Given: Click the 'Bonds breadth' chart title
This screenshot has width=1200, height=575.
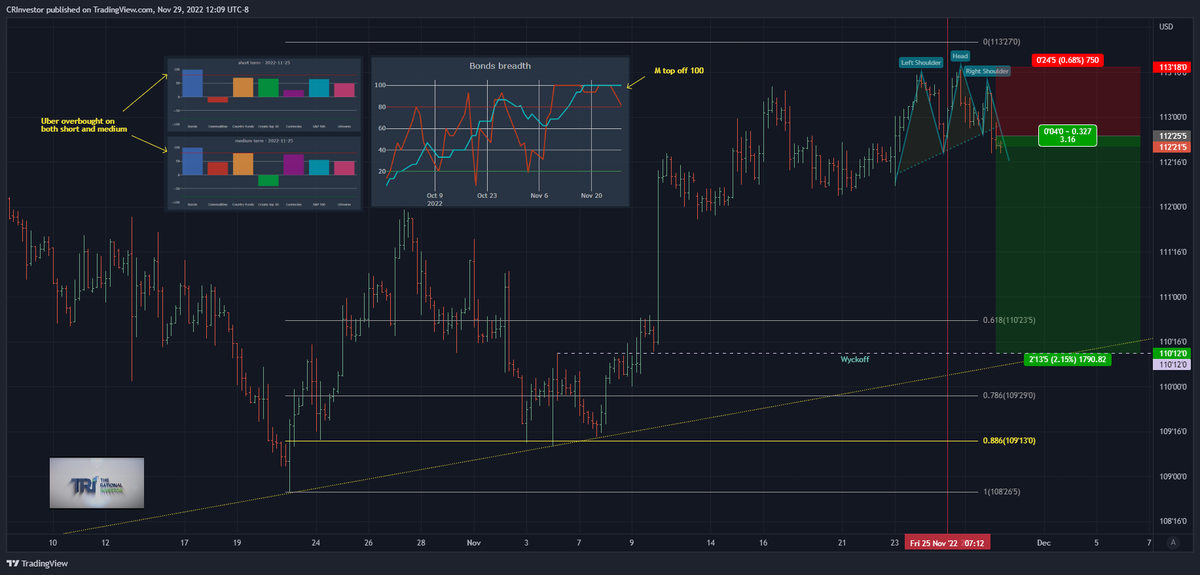Looking at the screenshot, I should point(500,66).
